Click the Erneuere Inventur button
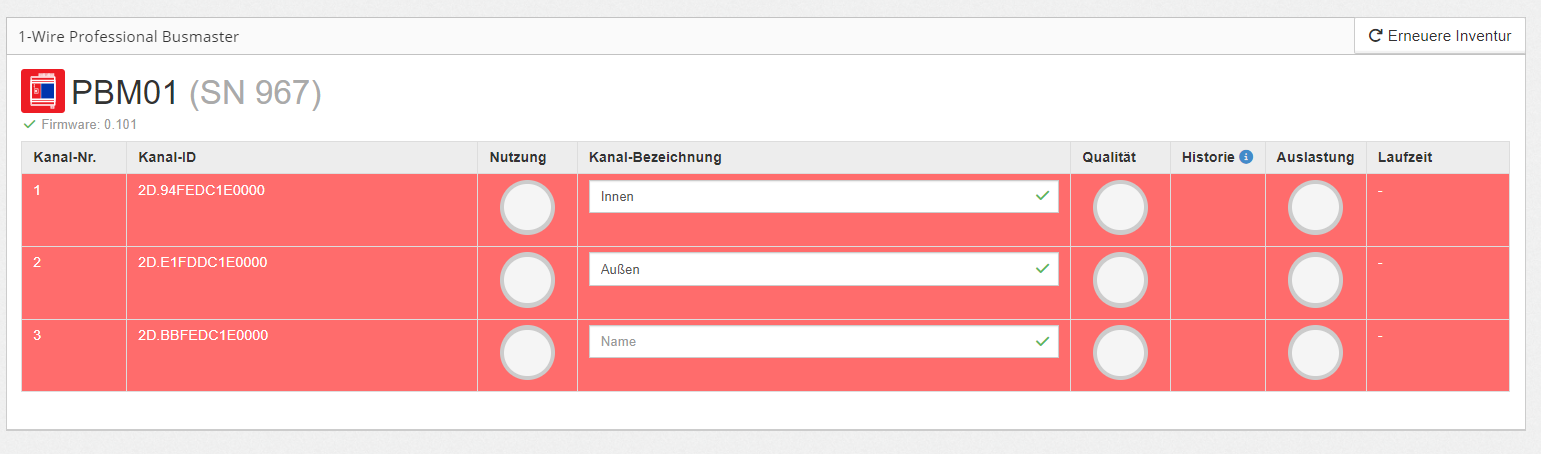The image size is (1541, 454). [x=1440, y=36]
